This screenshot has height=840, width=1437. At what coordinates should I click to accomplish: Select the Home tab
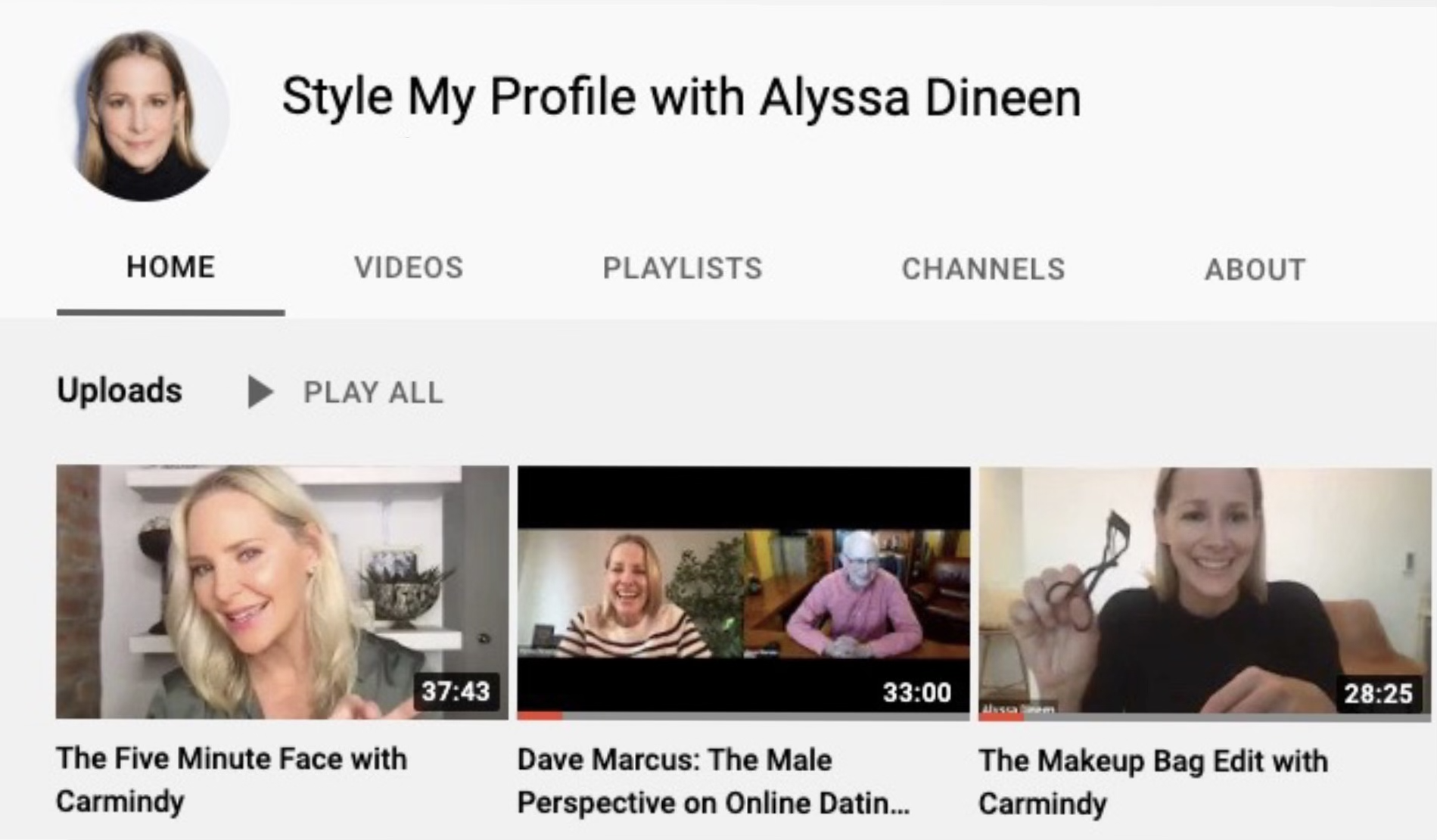[170, 267]
